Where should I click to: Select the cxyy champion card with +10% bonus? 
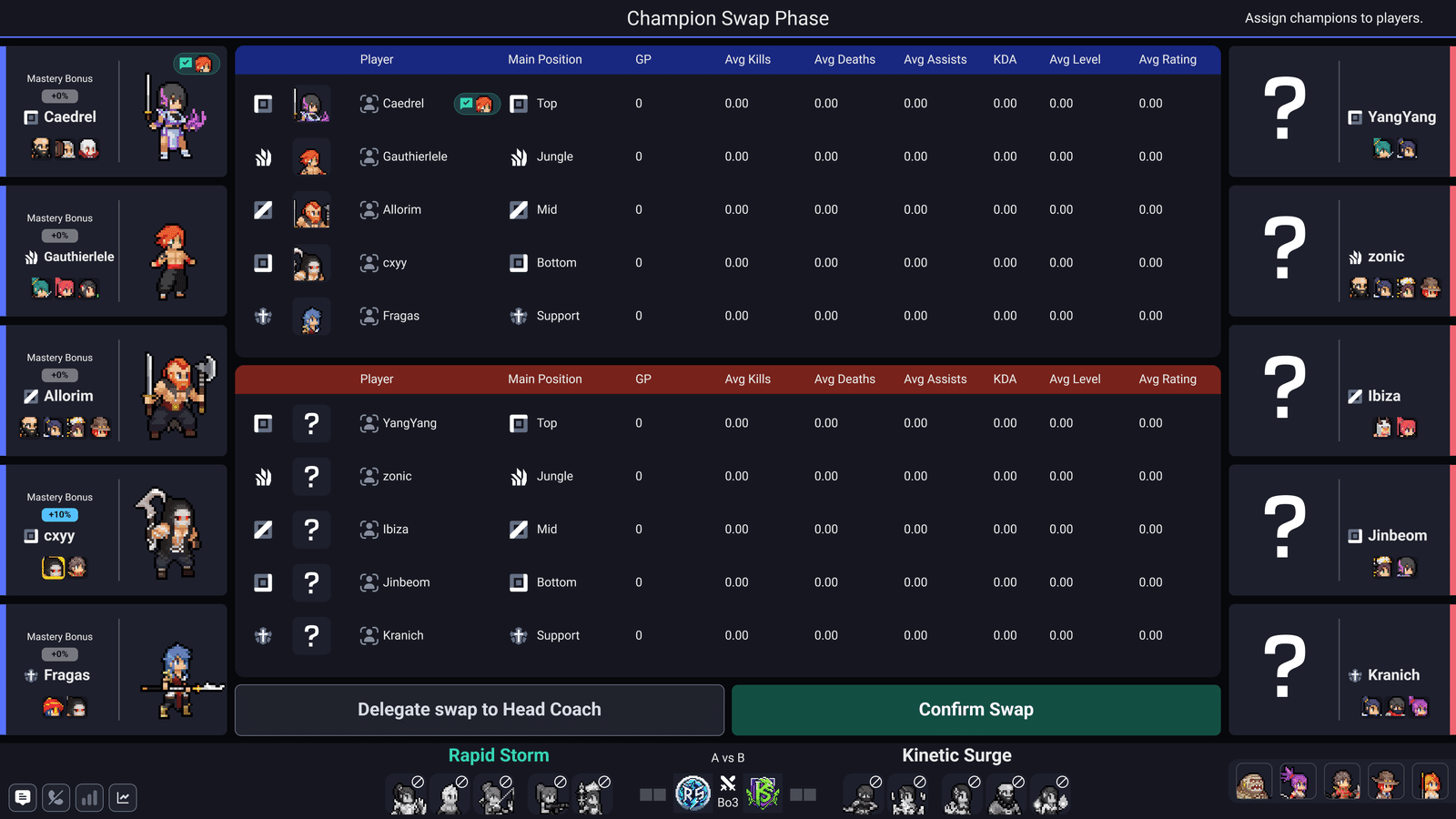114,531
